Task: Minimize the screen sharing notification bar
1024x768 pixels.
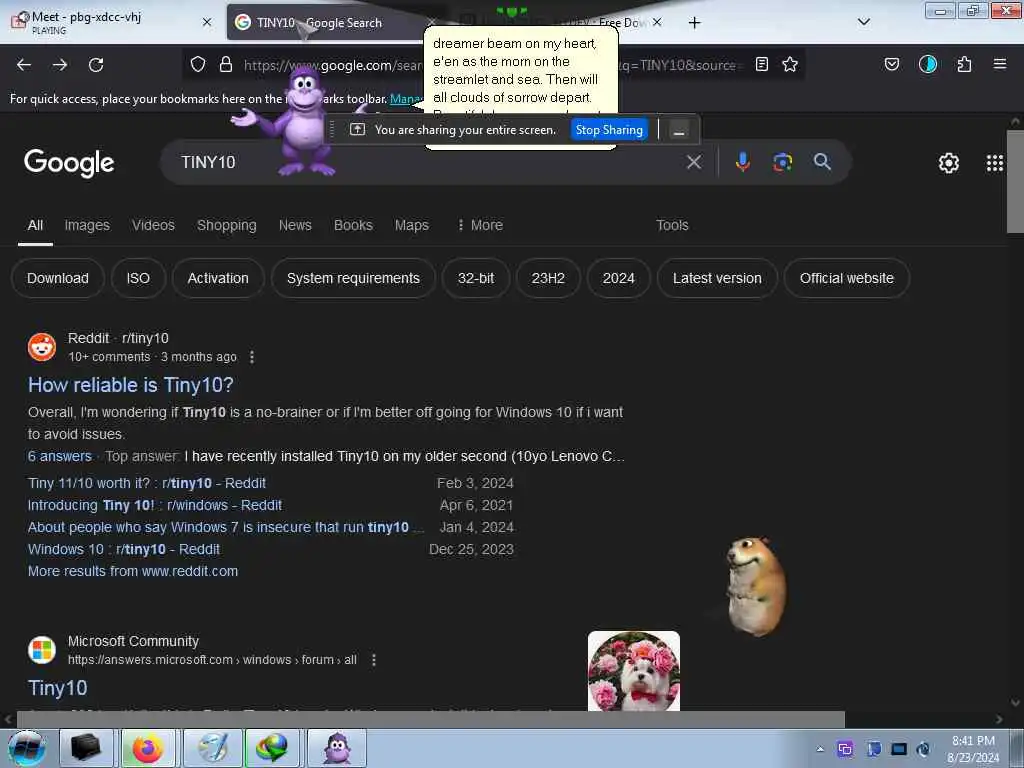Action: pyautogui.click(x=679, y=130)
